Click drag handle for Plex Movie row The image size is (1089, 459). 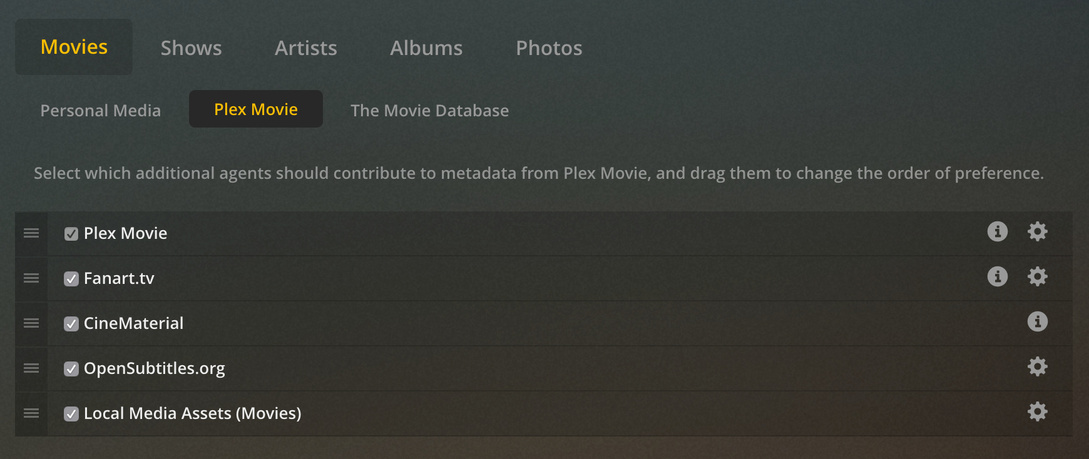(31, 233)
